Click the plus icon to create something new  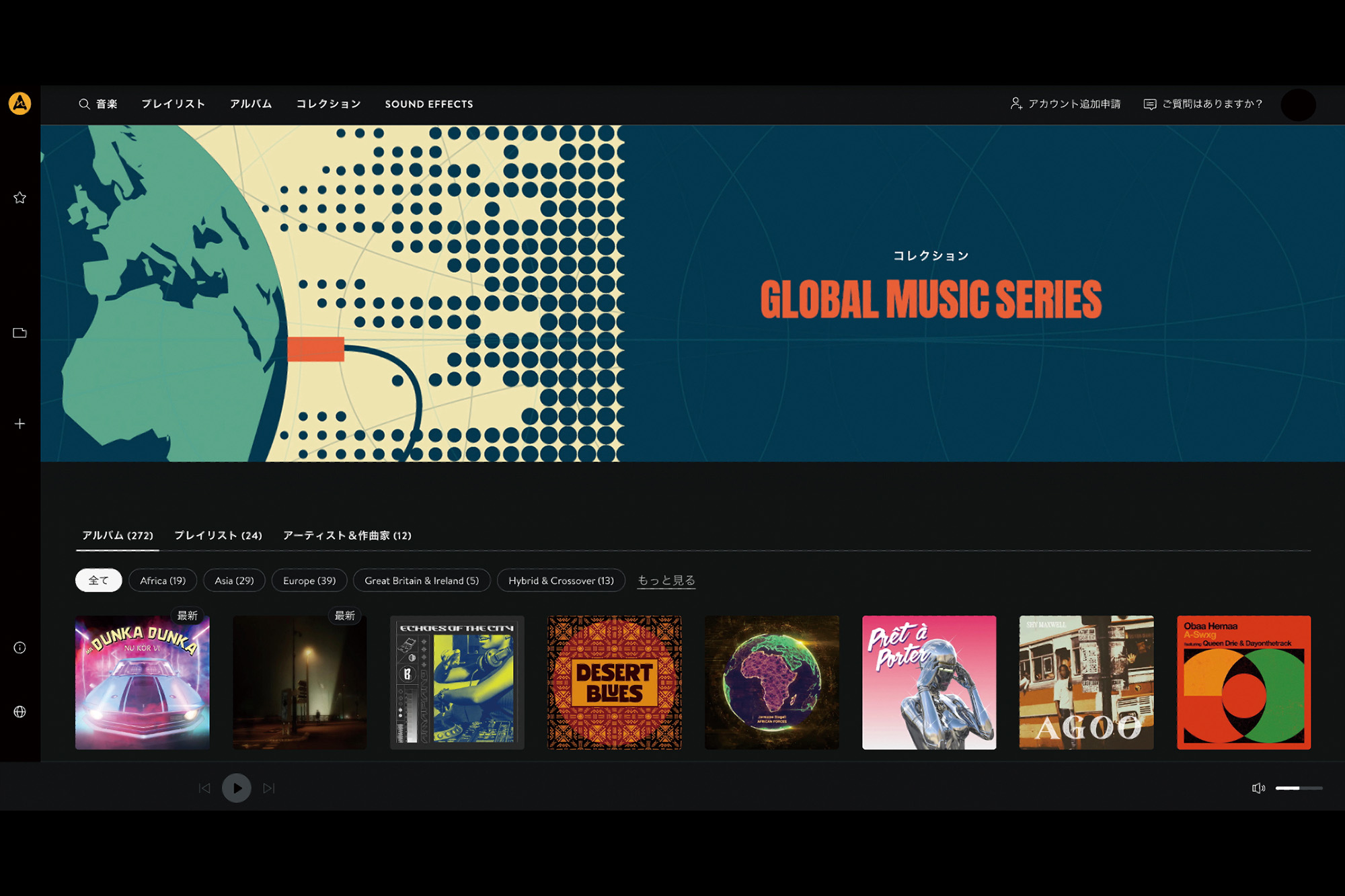click(20, 423)
